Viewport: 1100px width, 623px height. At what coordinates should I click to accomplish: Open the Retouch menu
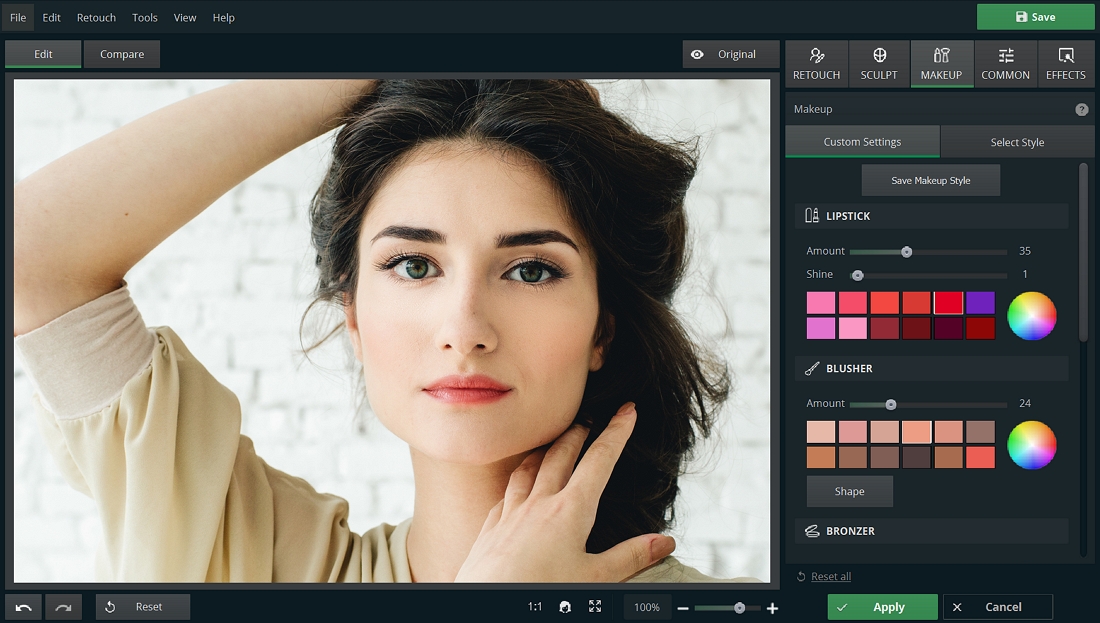point(96,18)
